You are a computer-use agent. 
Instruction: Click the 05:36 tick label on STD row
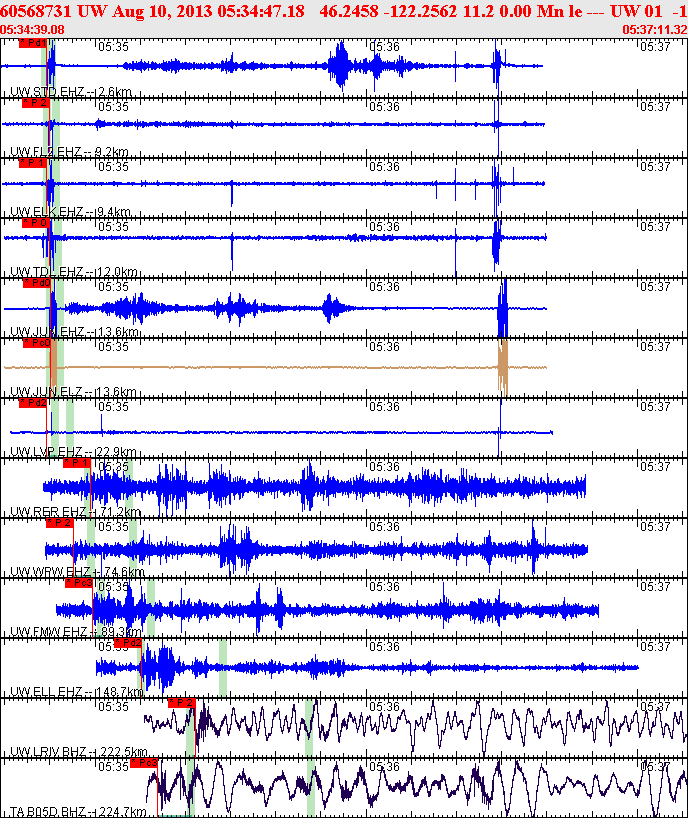pyautogui.click(x=384, y=47)
